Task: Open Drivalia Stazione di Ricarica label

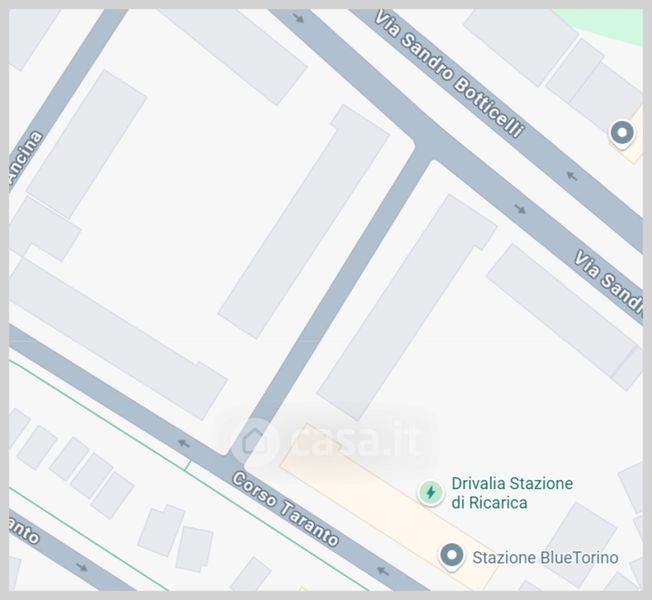Action: coord(512,493)
